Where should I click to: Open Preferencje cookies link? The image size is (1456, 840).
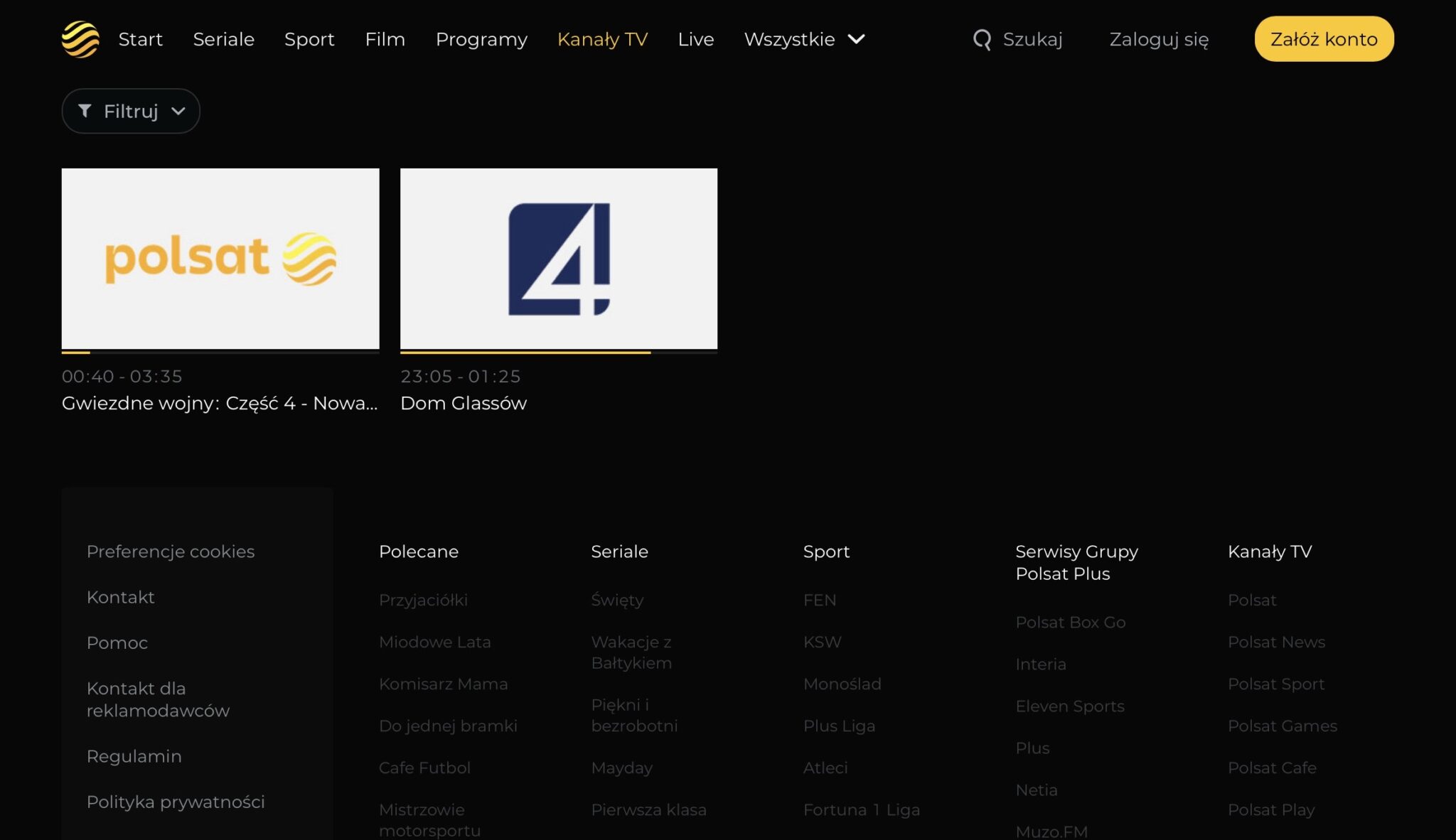click(171, 551)
